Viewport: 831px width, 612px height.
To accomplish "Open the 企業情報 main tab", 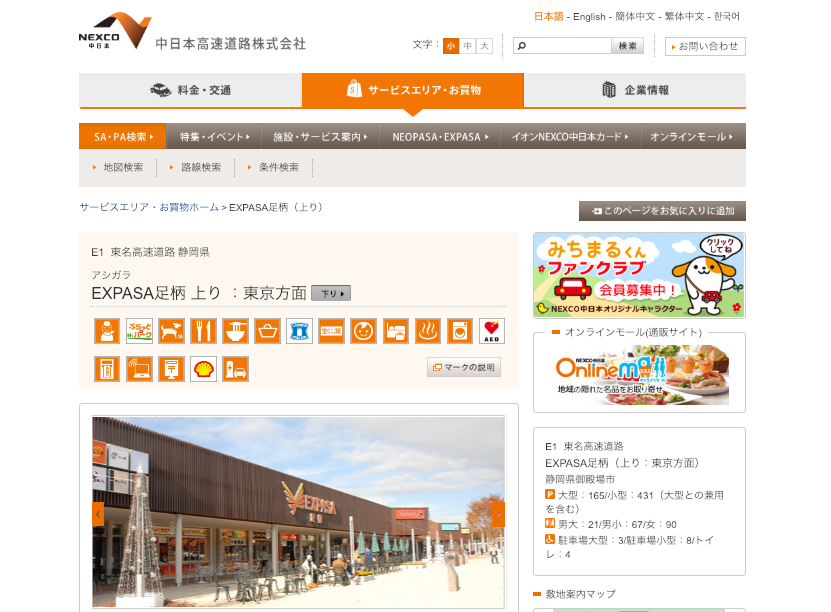I will point(635,90).
